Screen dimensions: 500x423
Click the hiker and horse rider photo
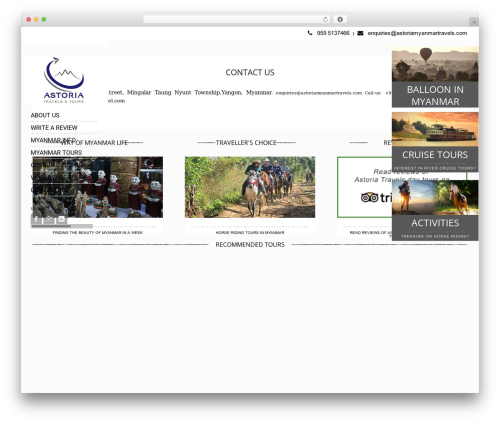tap(435, 198)
